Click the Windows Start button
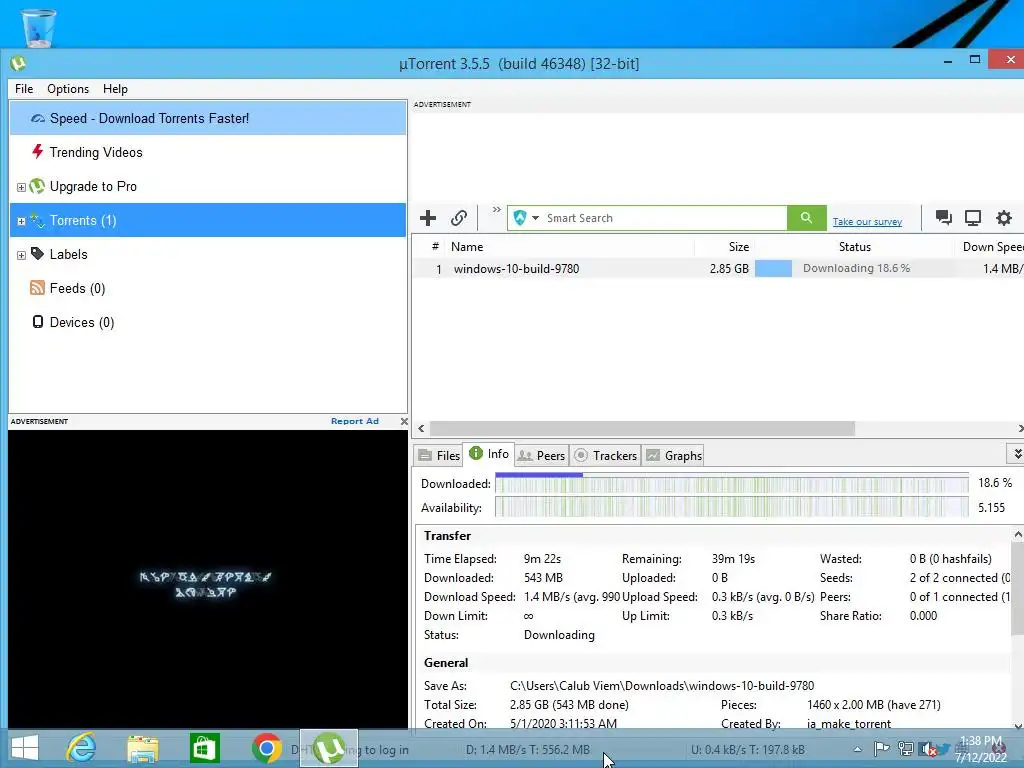Image resolution: width=1024 pixels, height=768 pixels. click(x=25, y=748)
